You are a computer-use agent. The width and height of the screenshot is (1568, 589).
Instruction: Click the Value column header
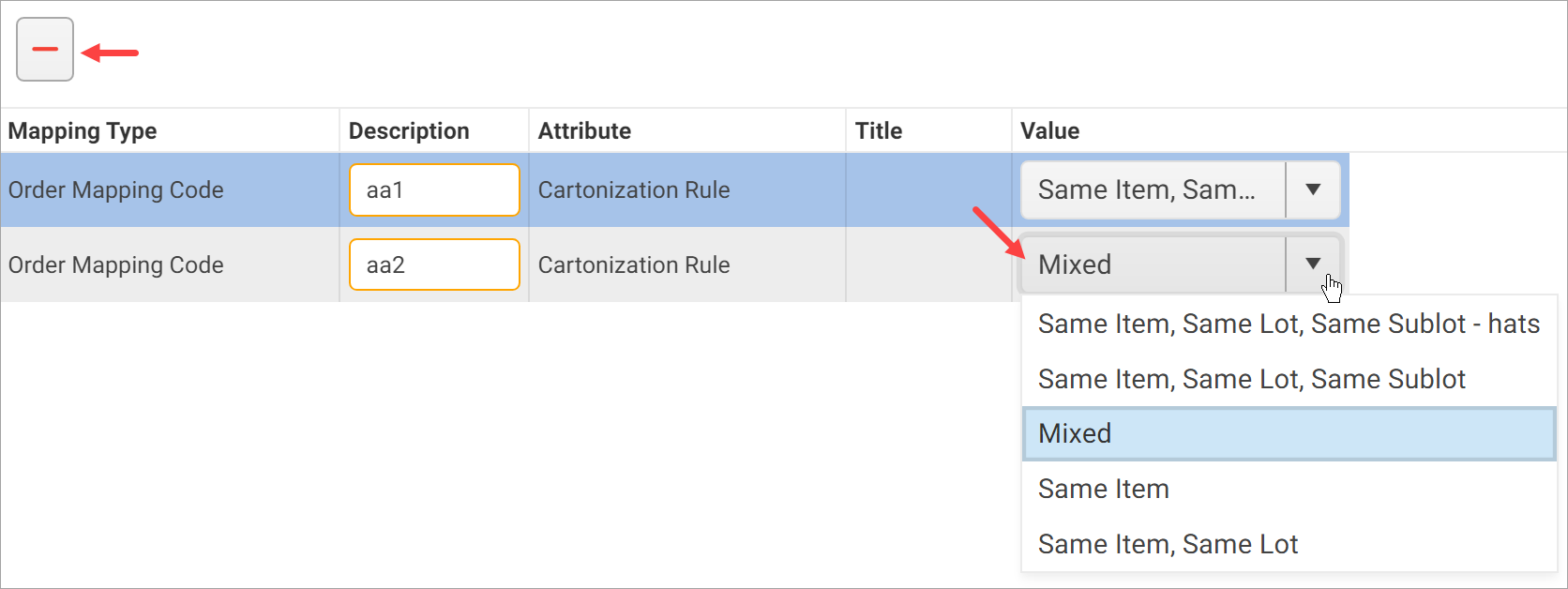pos(1048,130)
